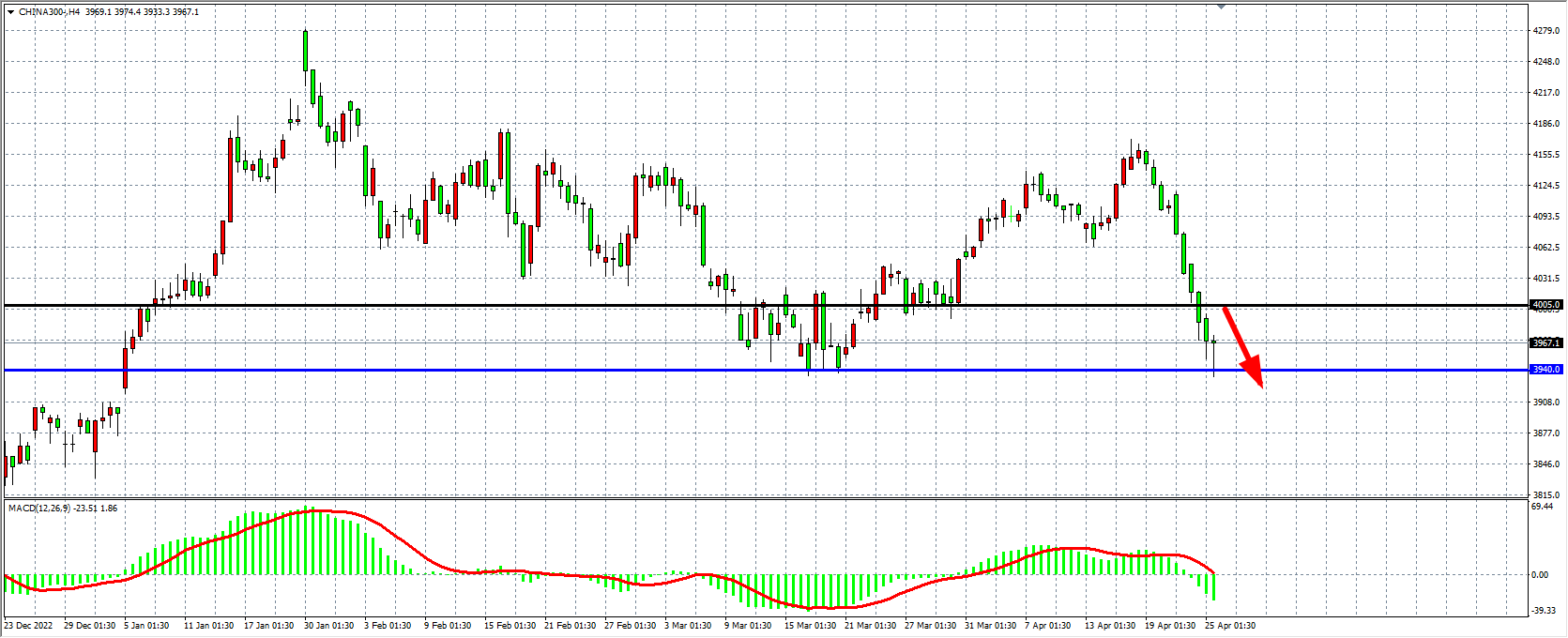This screenshot has width=1568, height=638.
Task: Click the 3815.0 price scale value
Action: click(1545, 494)
